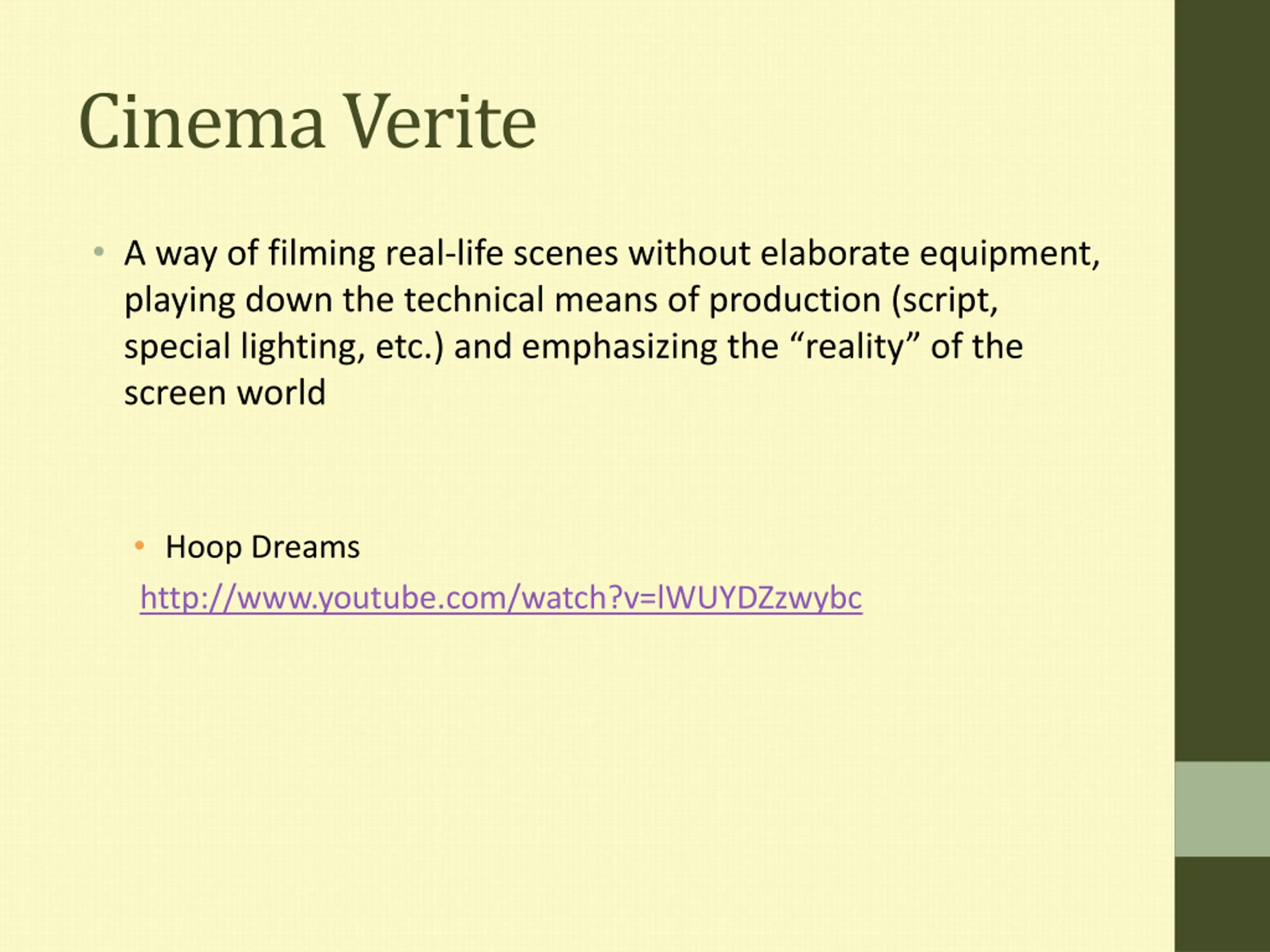
Task: Click the line starting 'special lighting, etc.'
Action: tap(573, 347)
